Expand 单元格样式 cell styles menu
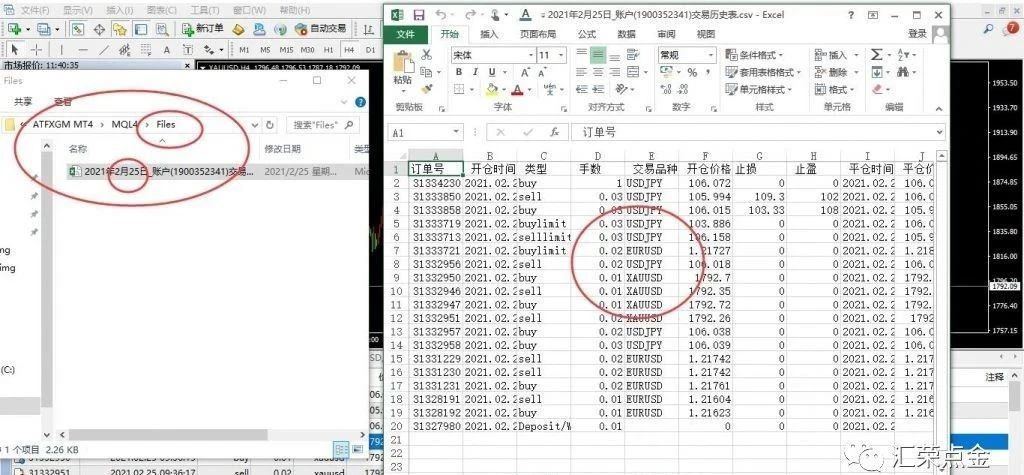 pyautogui.click(x=759, y=90)
